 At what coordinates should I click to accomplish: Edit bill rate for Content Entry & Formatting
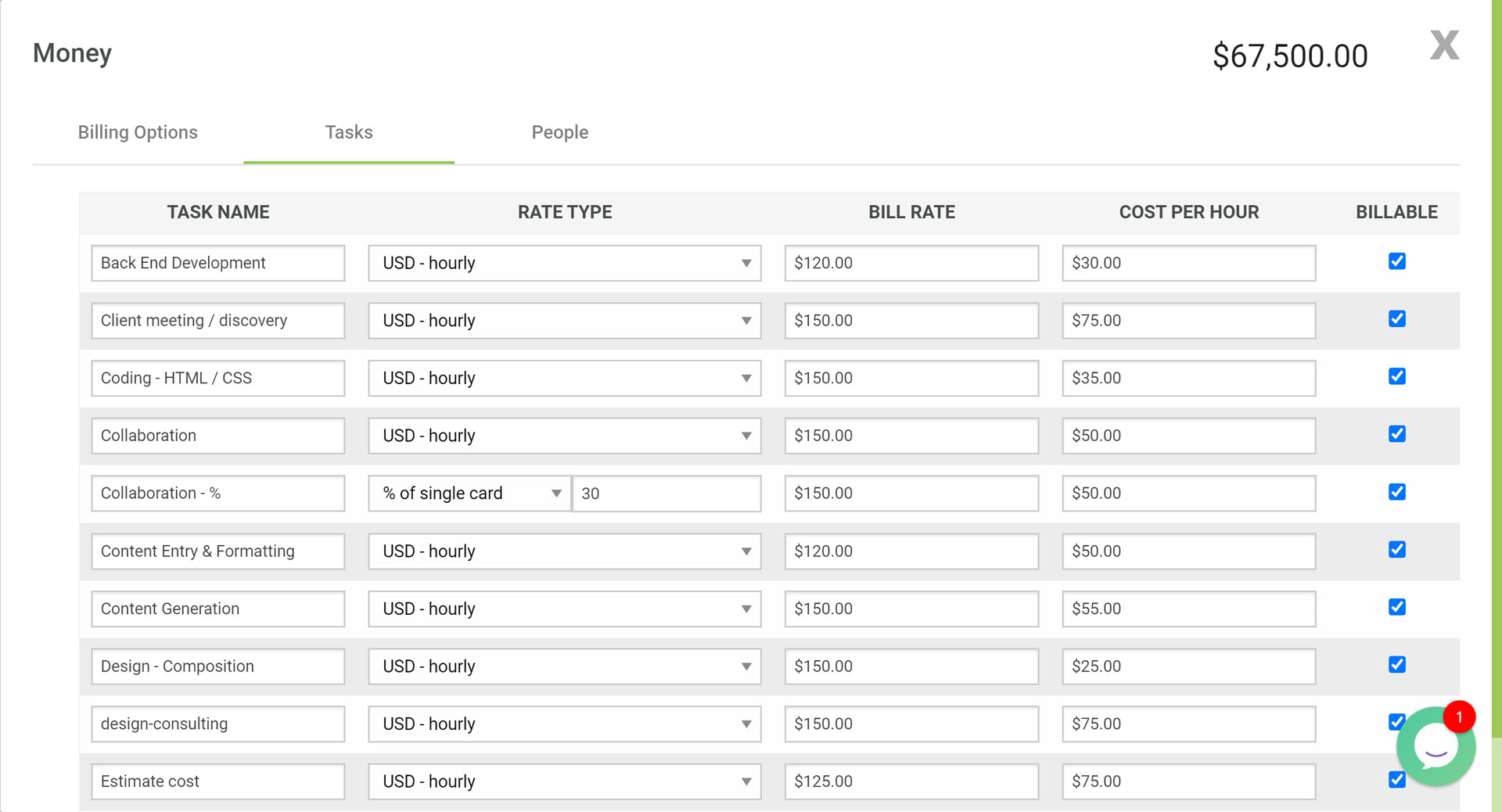tap(911, 552)
